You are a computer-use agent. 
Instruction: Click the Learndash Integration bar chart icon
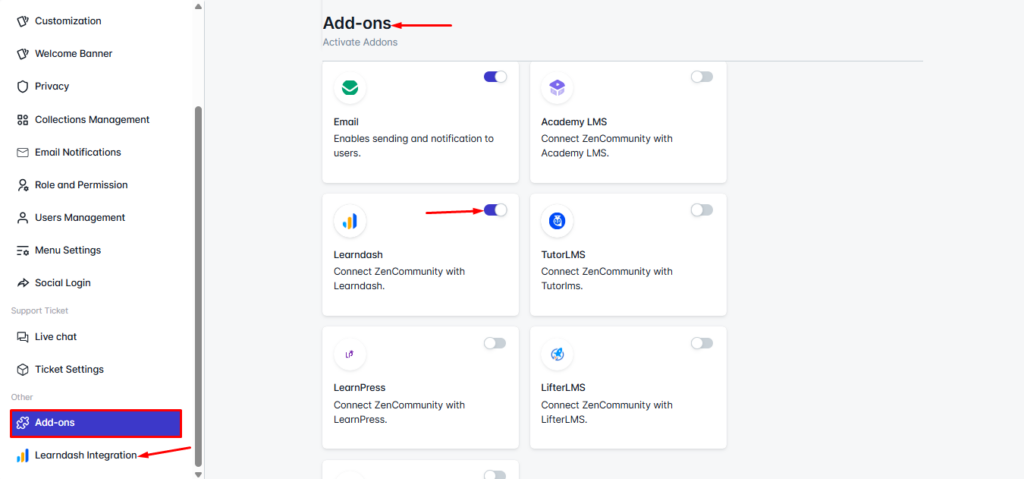(x=23, y=455)
